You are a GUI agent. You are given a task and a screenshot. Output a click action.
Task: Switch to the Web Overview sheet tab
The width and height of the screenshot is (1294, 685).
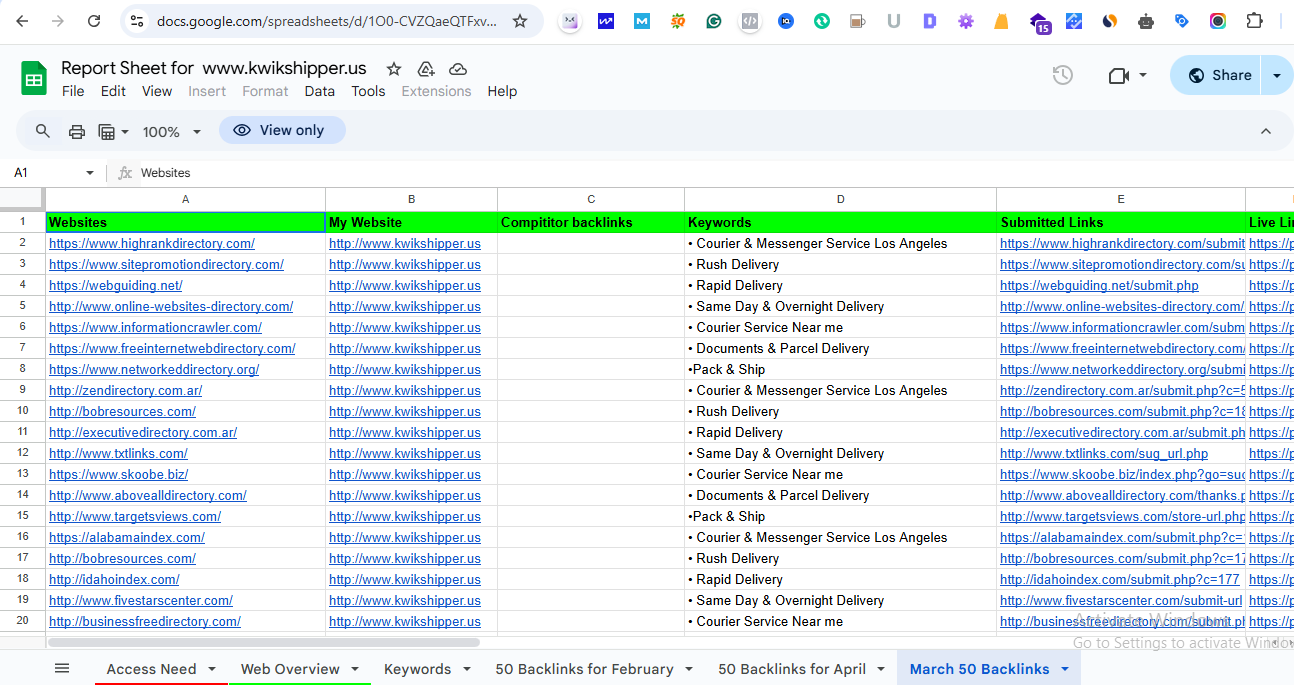coord(290,669)
